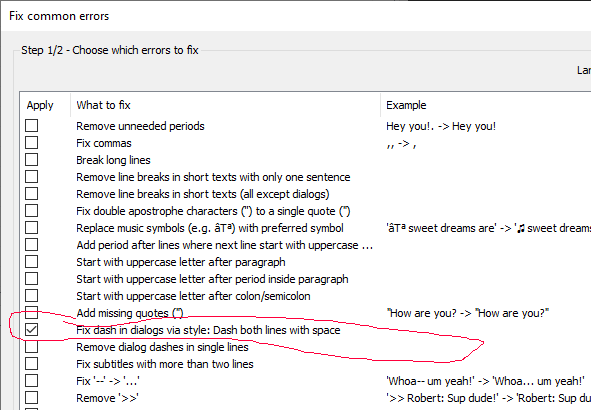Select the 'Fix commas' row text

point(104,143)
